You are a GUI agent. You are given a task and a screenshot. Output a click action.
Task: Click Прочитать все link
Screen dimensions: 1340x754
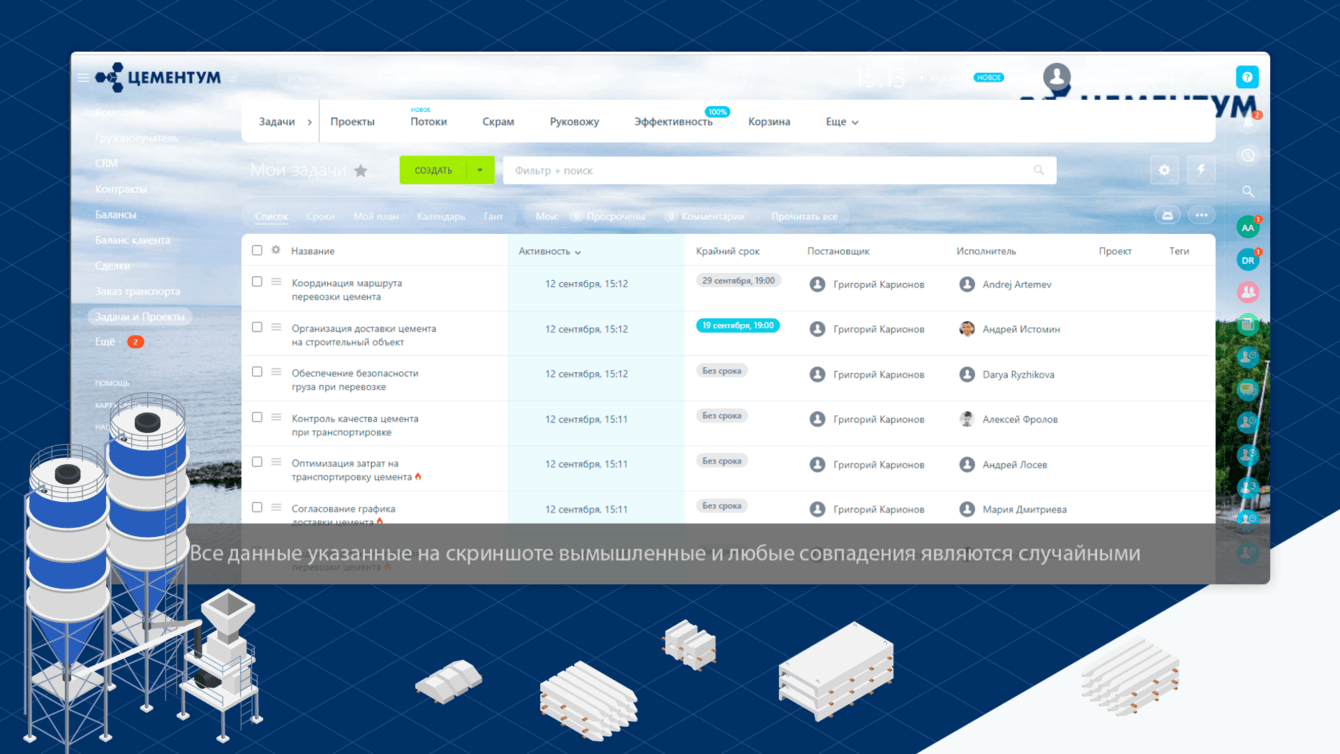[804, 216]
